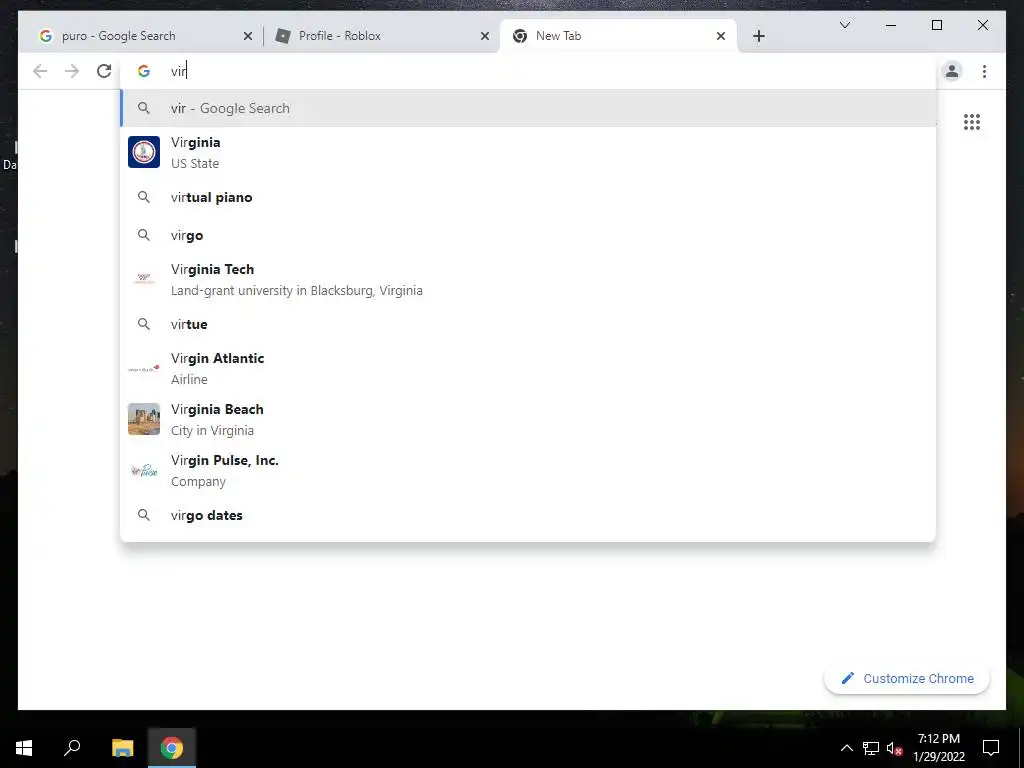Click the Customize Chrome button
1024x768 pixels.
(907, 679)
